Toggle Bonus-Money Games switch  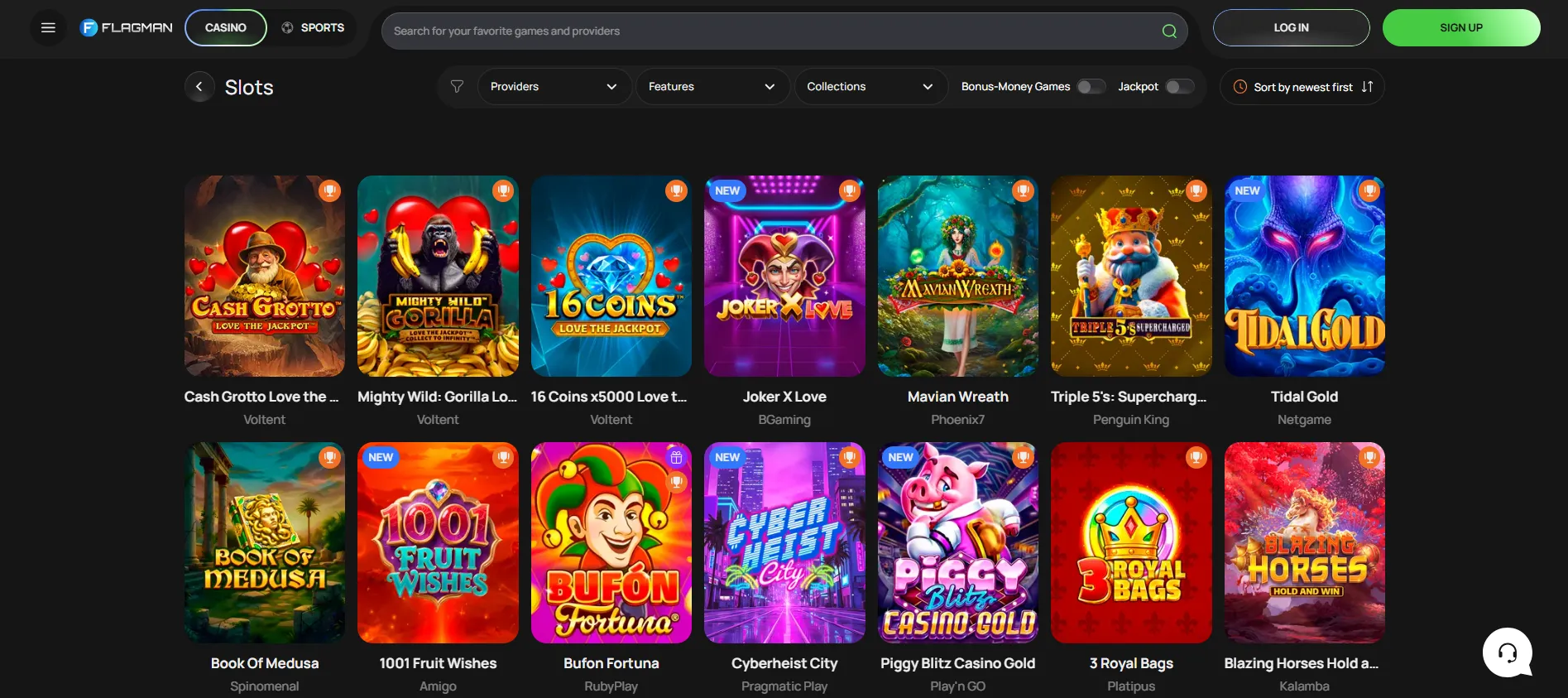click(1091, 86)
